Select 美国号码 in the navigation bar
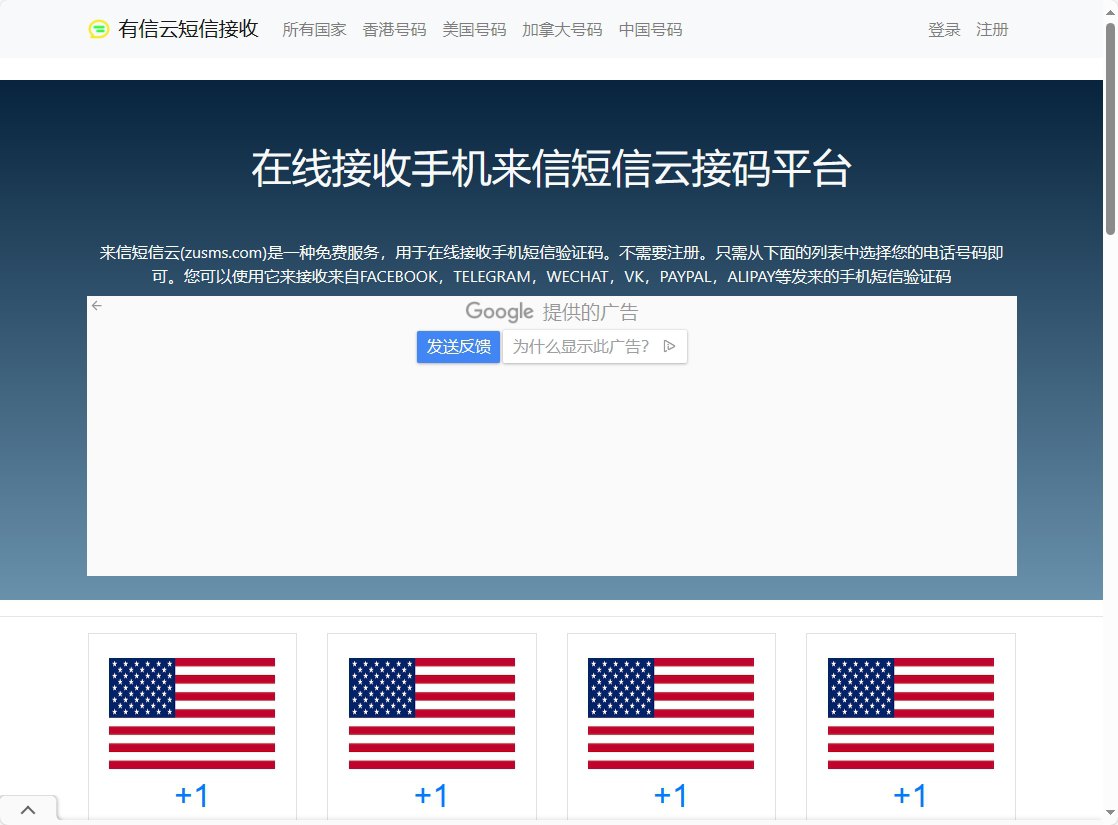 (x=474, y=30)
